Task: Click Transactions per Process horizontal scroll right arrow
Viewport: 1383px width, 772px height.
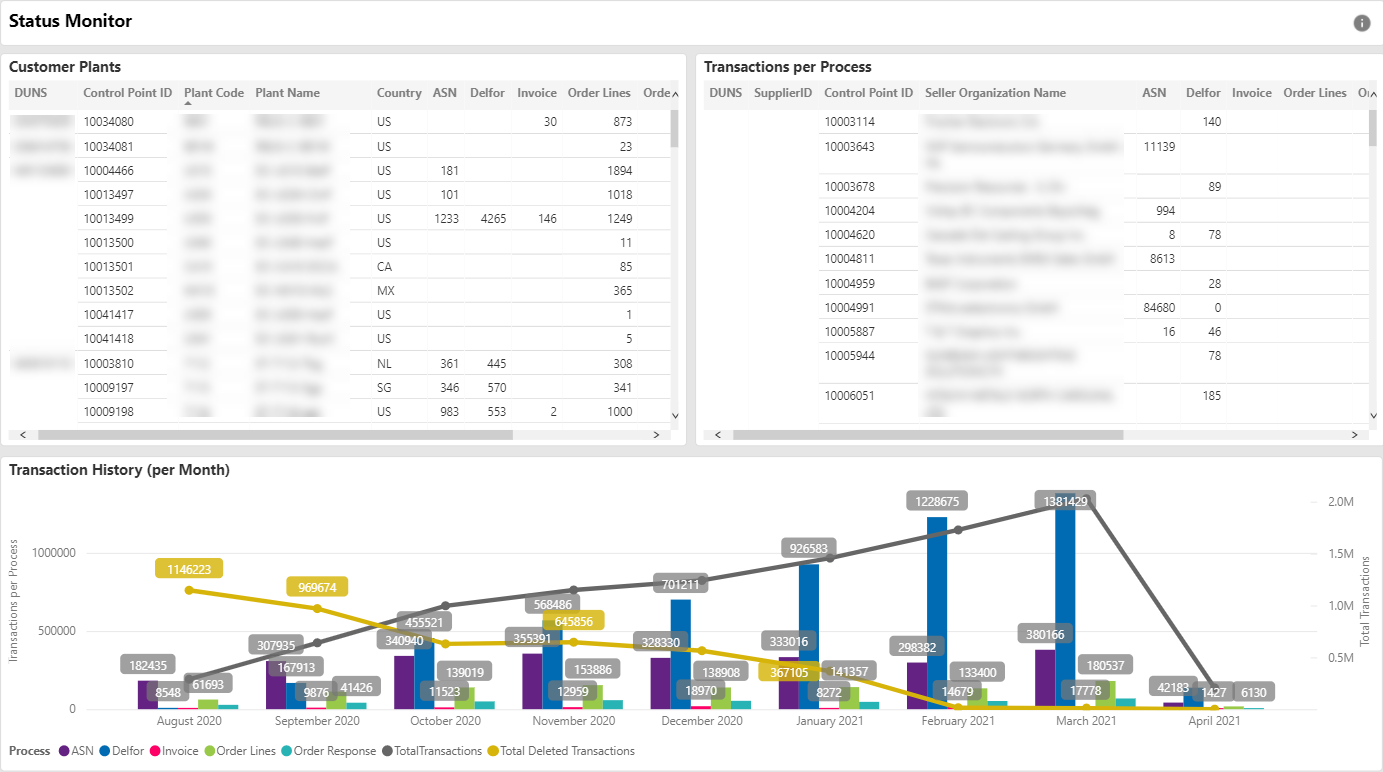Action: point(1354,435)
